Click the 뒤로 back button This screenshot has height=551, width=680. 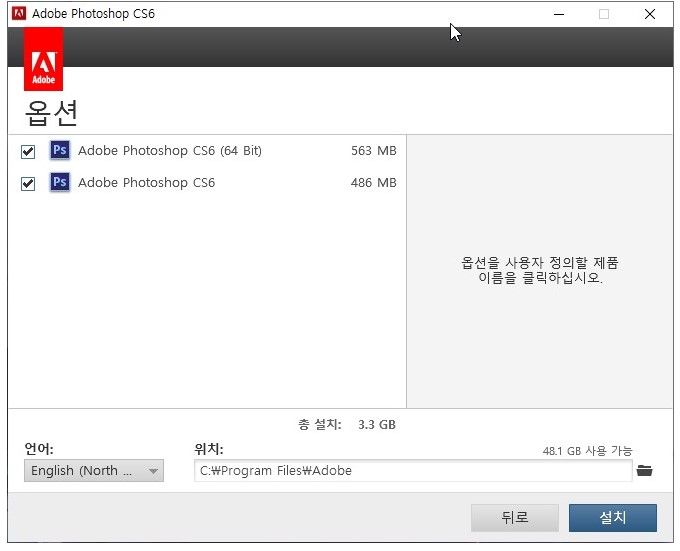pos(515,518)
